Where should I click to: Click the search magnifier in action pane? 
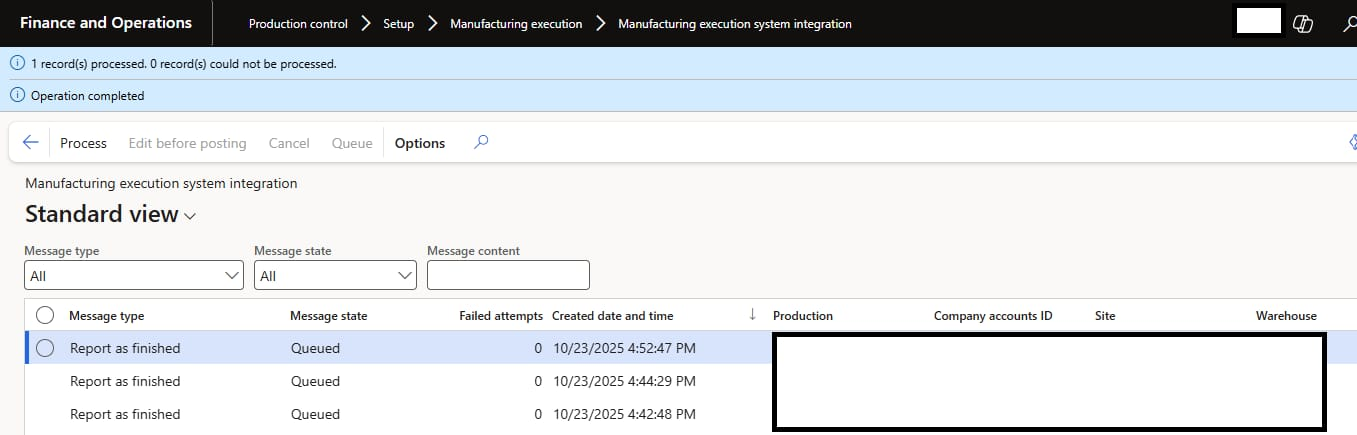(481, 143)
